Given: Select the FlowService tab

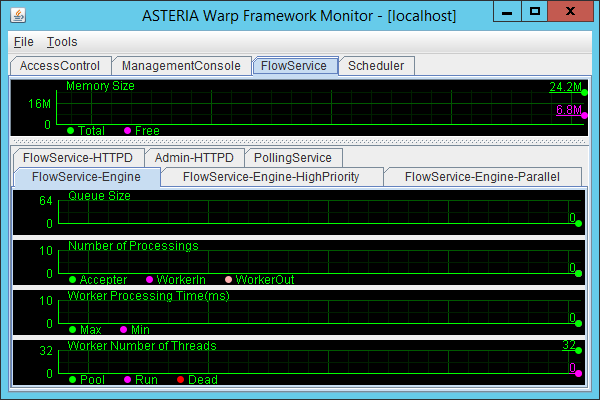Looking at the screenshot, I should 295,66.
